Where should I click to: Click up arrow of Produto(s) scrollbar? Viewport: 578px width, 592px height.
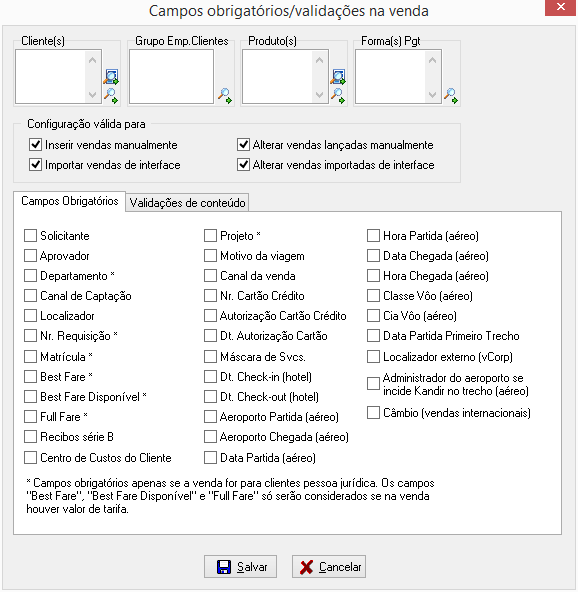point(319,60)
